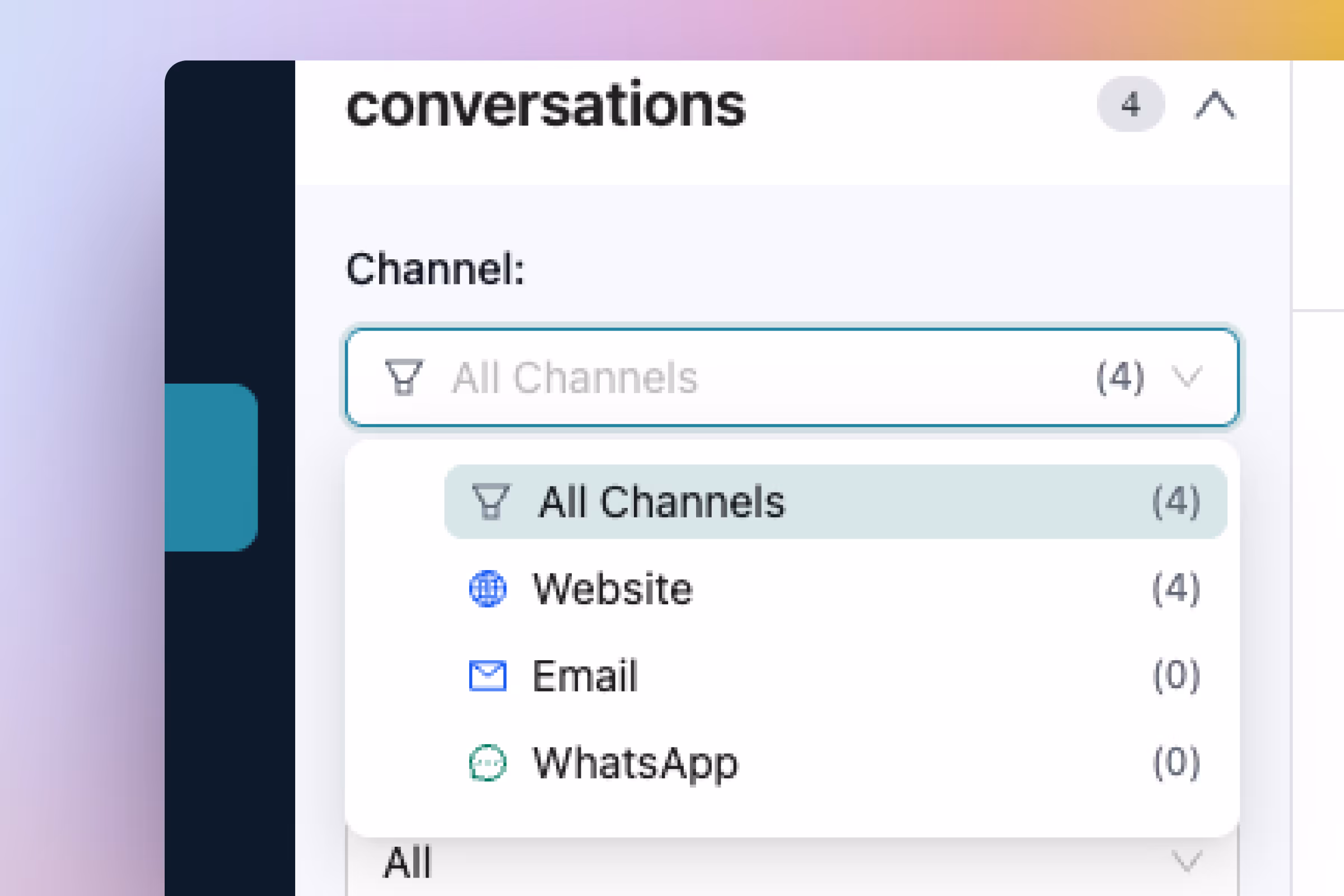Click the (0) count beside WhatsApp
1344x896 pixels.
tap(1175, 763)
